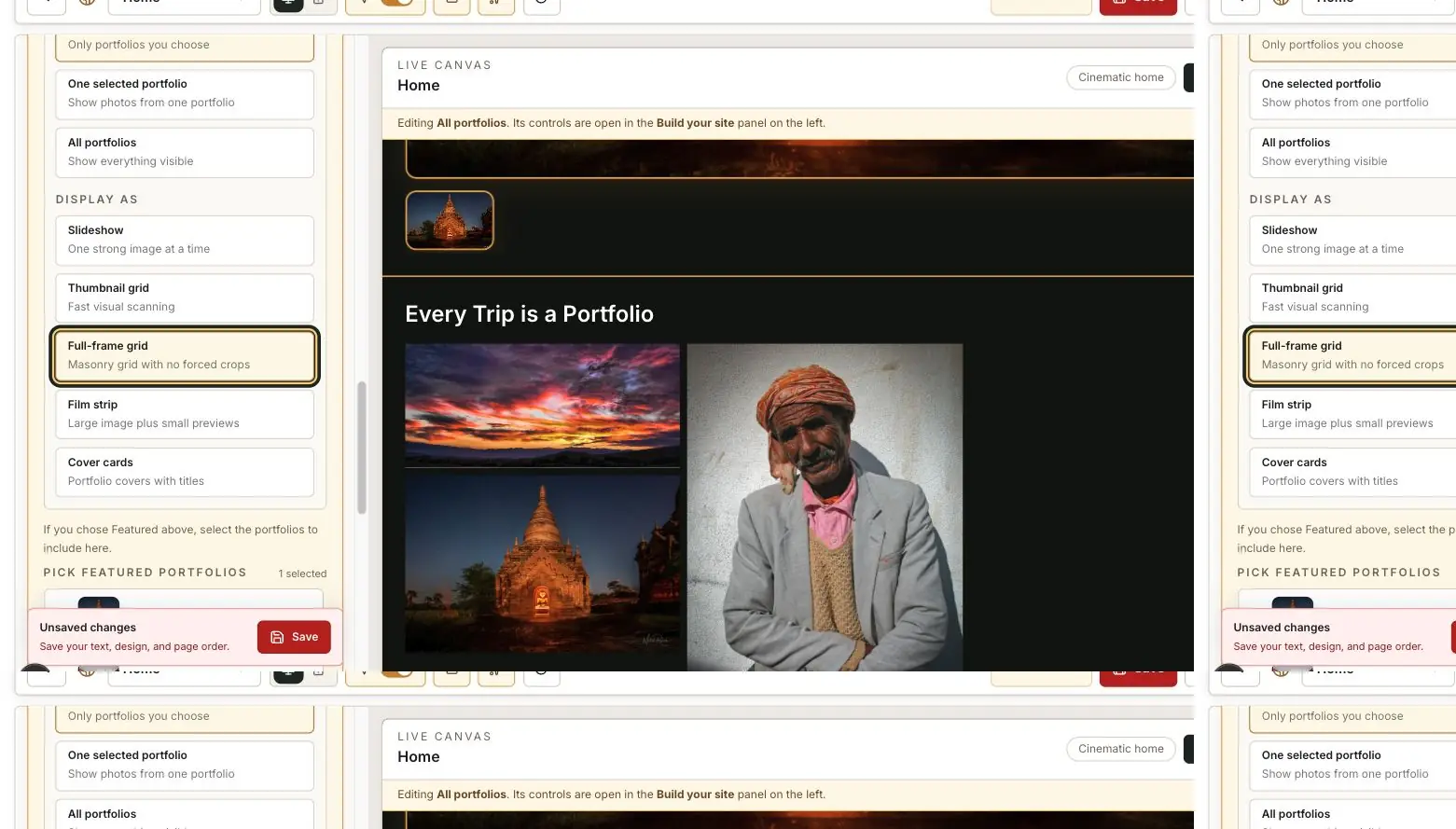Choose All portfolios in the upper-right panel
The image size is (1456, 829).
click(1352, 152)
